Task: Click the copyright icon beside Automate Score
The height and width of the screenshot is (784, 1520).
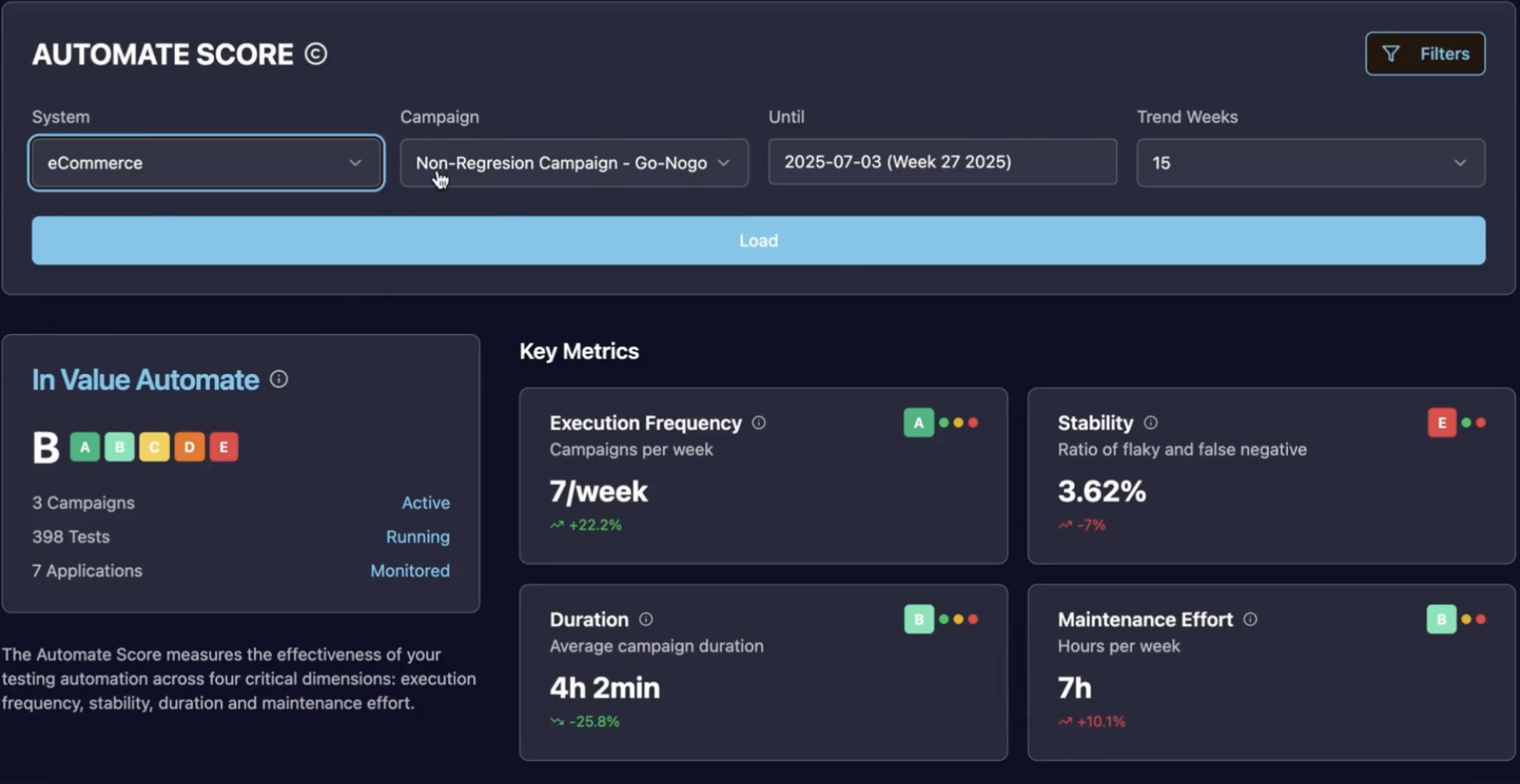Action: (x=316, y=54)
